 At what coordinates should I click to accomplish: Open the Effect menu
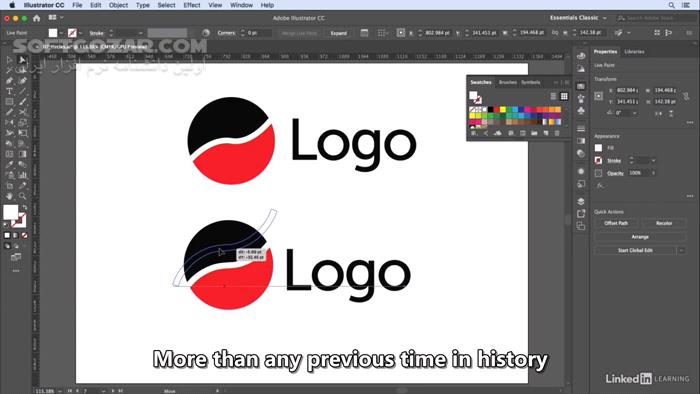click(192, 5)
